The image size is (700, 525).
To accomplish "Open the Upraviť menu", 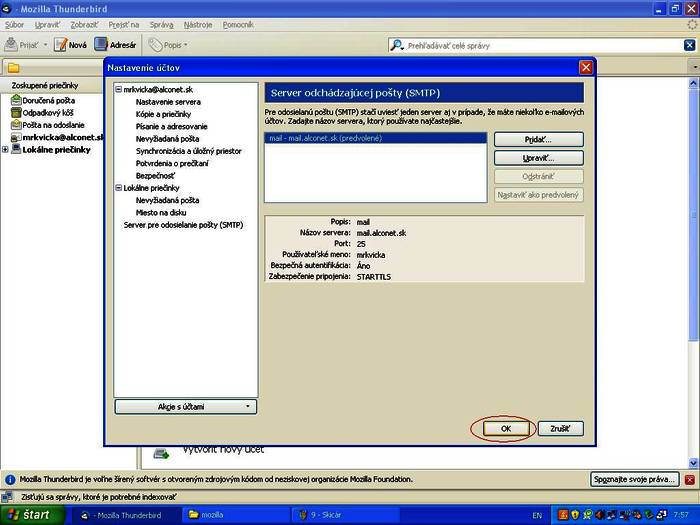I will click(47, 25).
